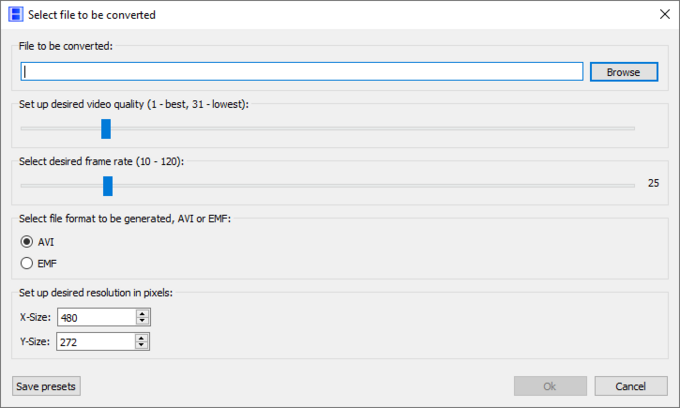Decrease Y-Size with down arrow

[141, 346]
